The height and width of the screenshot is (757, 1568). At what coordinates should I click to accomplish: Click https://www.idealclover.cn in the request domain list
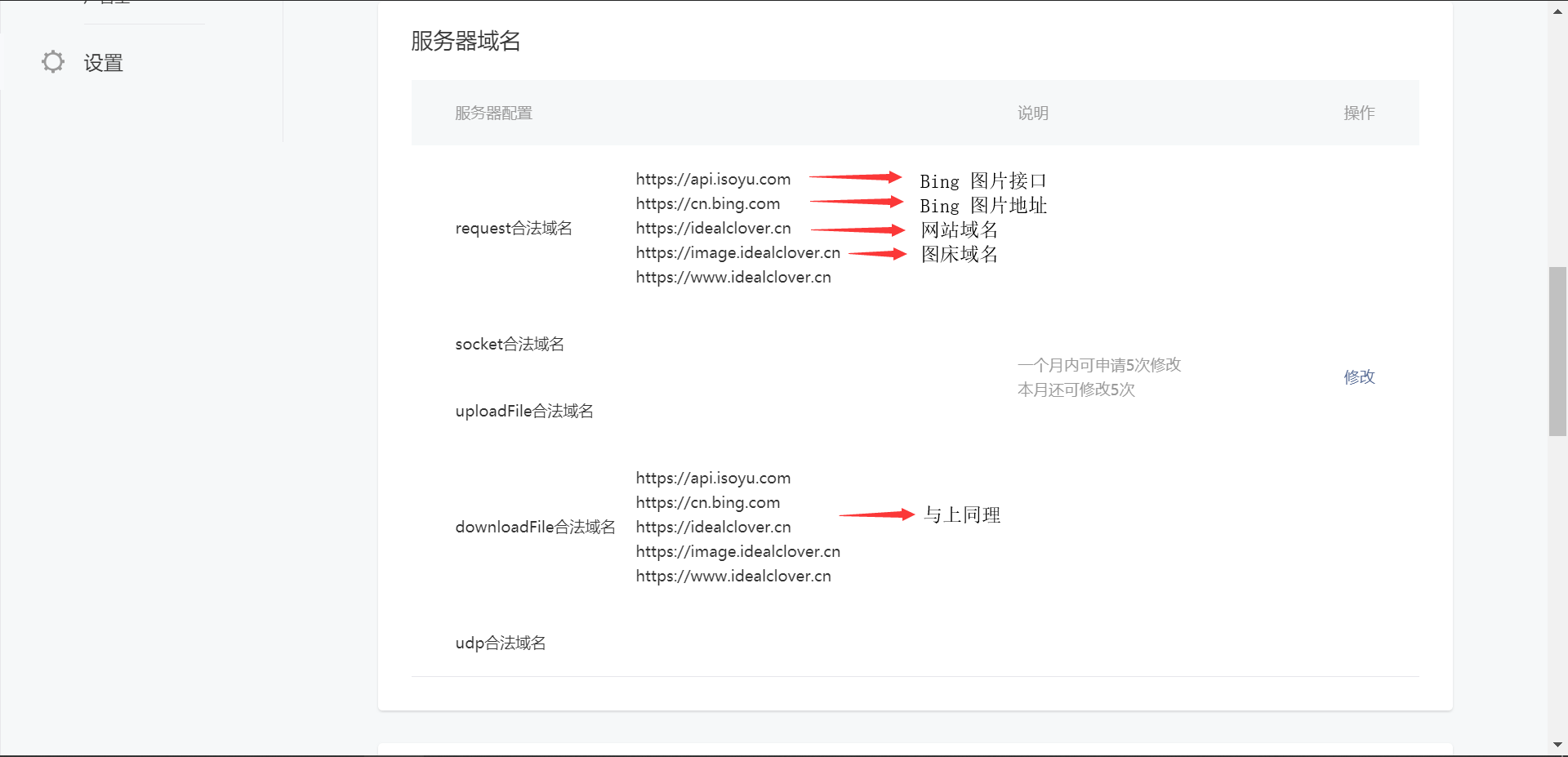coord(733,278)
